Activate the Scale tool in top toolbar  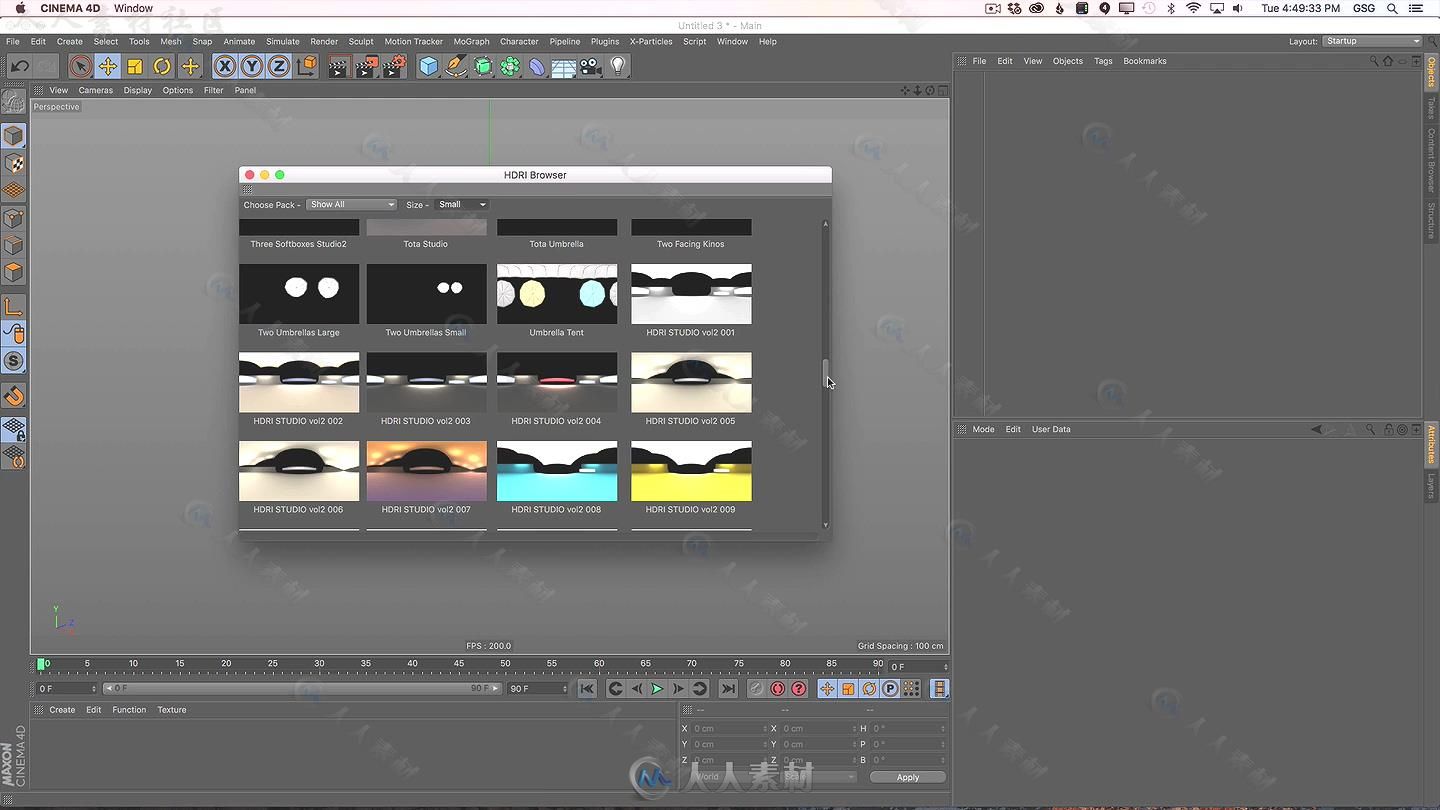(x=134, y=66)
